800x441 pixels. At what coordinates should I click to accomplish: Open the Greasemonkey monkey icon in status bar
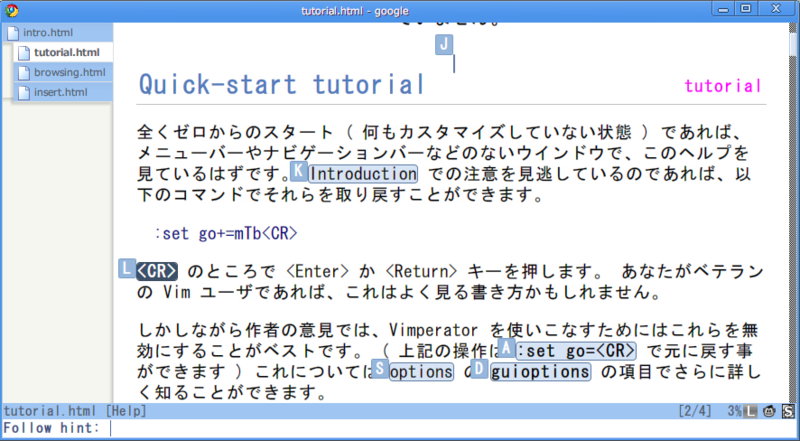(769, 411)
